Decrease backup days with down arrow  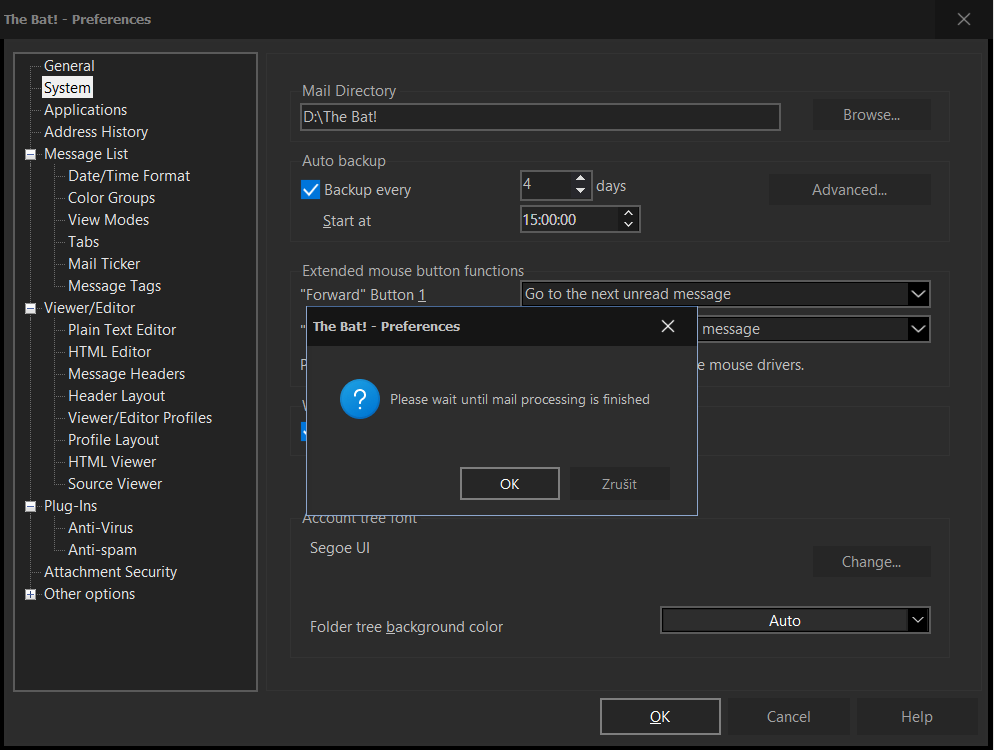[x=580, y=191]
